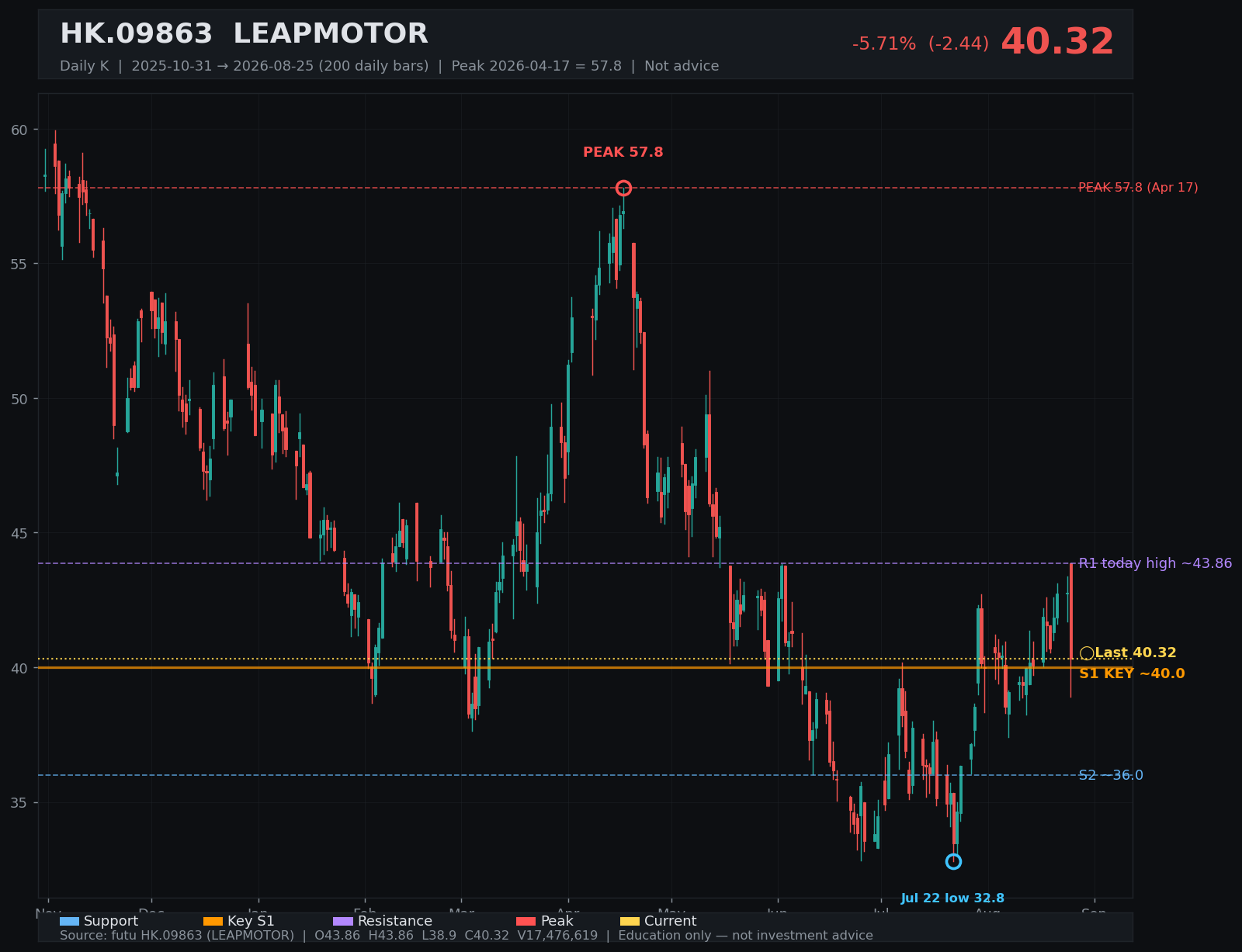Click the Support legend color swatch
The height and width of the screenshot is (952, 1242).
[69, 921]
